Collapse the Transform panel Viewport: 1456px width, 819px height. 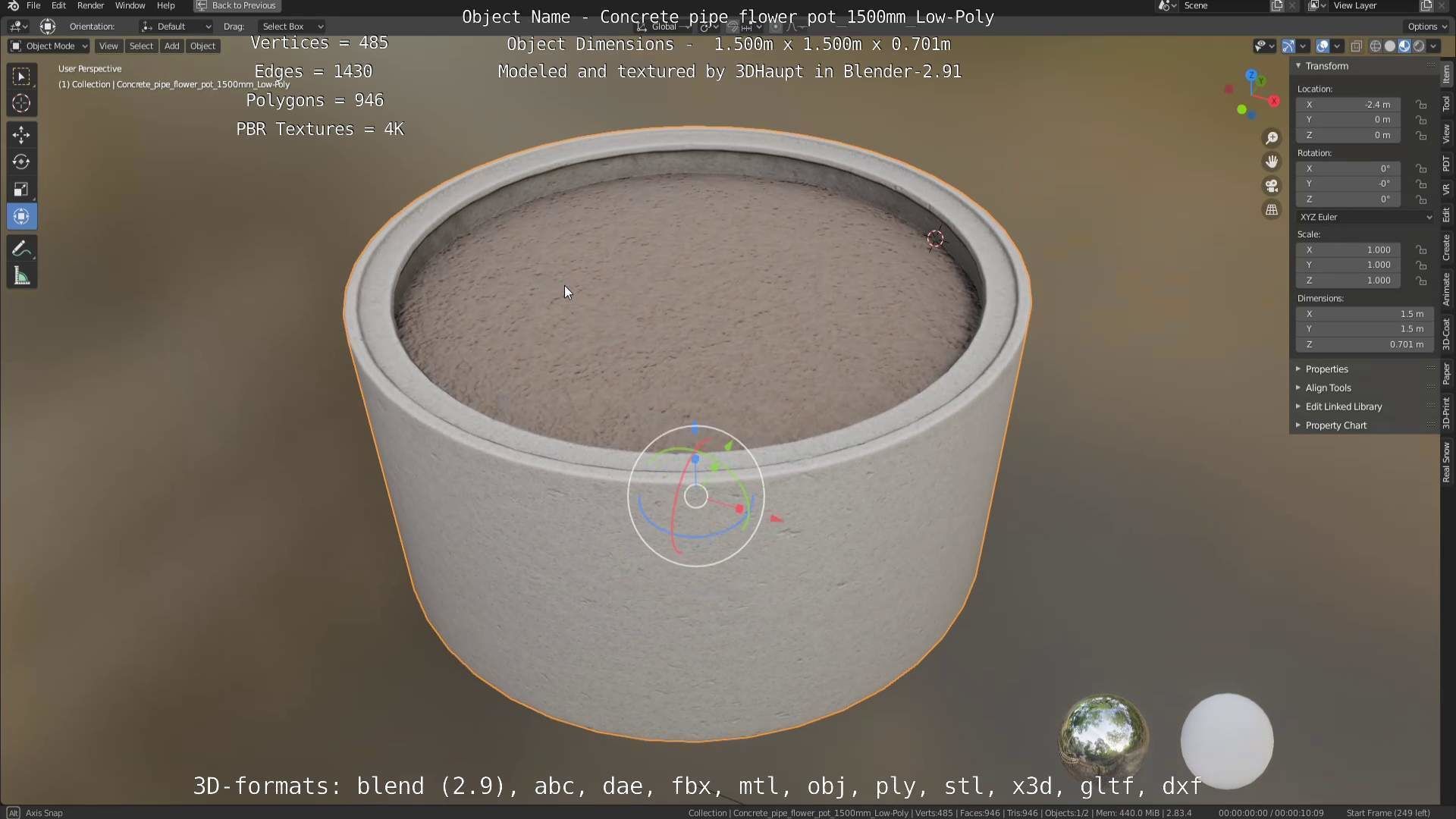[x=1326, y=66]
